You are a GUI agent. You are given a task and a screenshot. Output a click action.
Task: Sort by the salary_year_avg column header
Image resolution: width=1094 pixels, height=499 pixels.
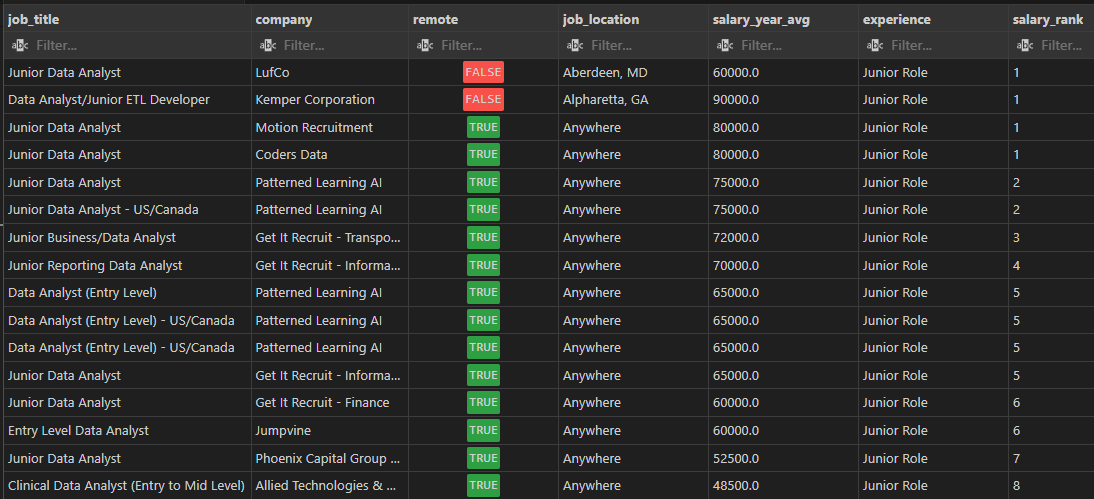click(760, 19)
